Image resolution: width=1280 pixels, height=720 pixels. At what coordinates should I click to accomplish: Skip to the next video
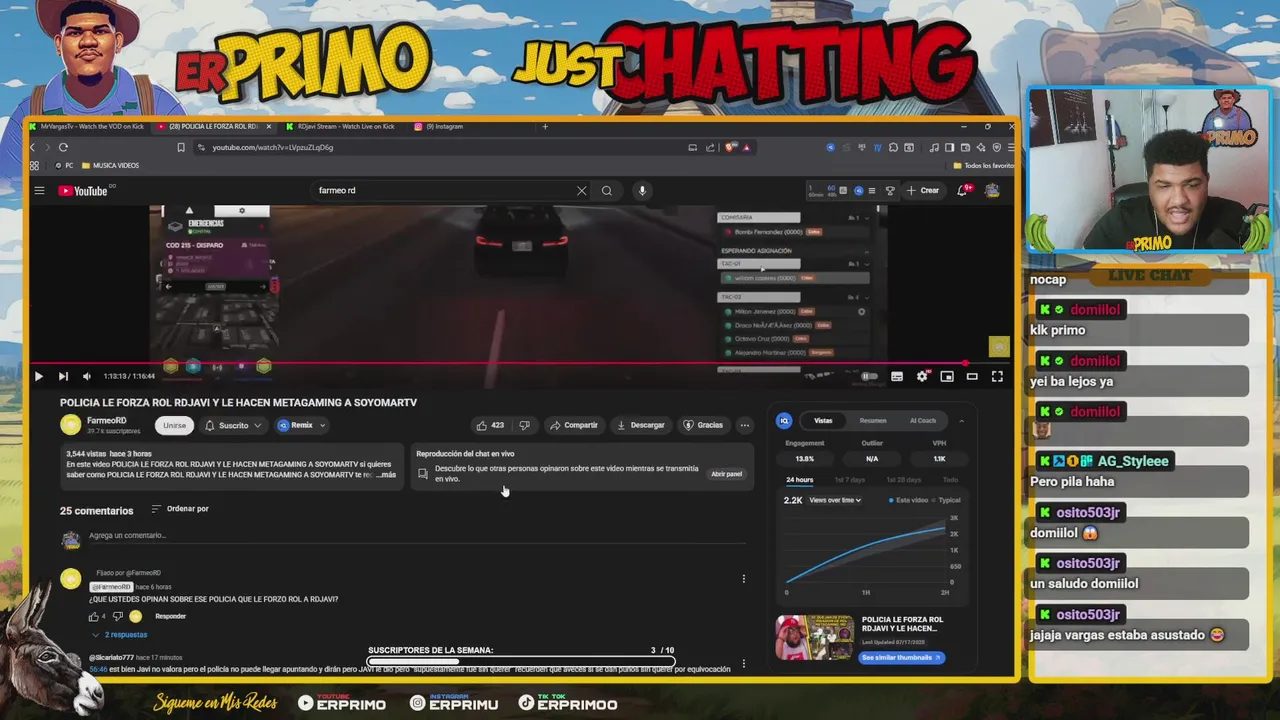coord(63,376)
